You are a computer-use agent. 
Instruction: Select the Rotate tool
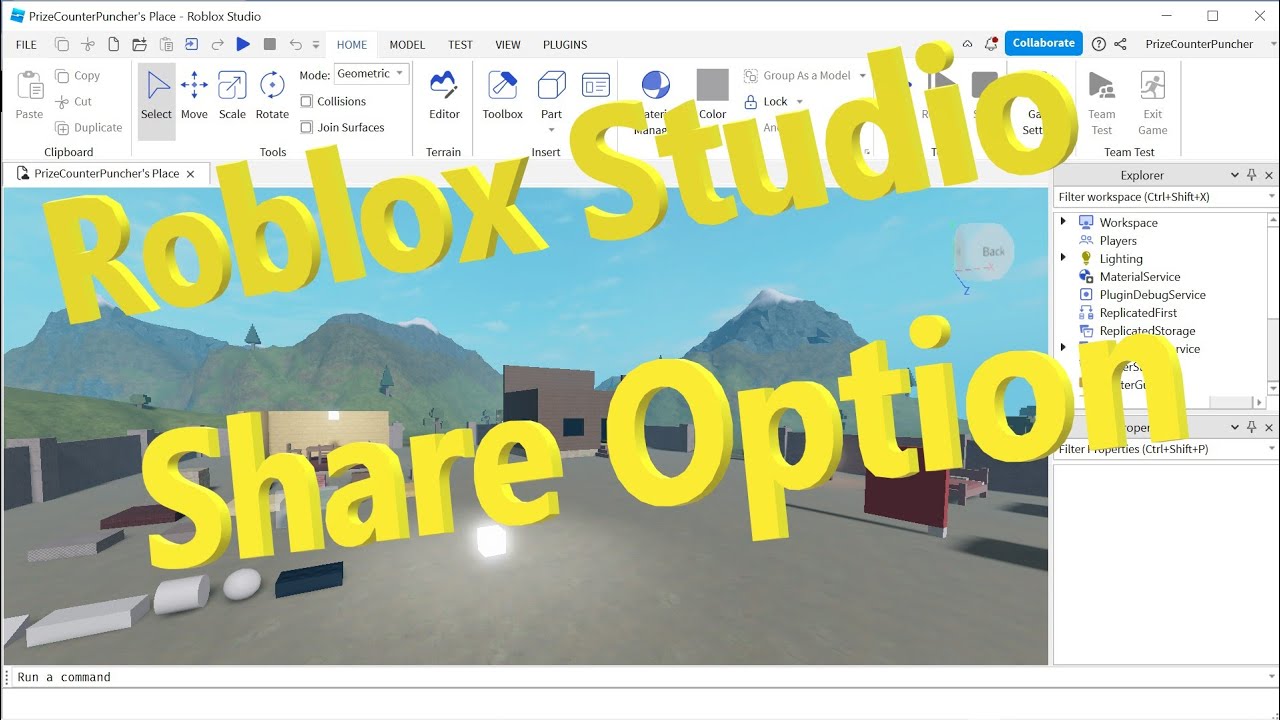point(272,96)
